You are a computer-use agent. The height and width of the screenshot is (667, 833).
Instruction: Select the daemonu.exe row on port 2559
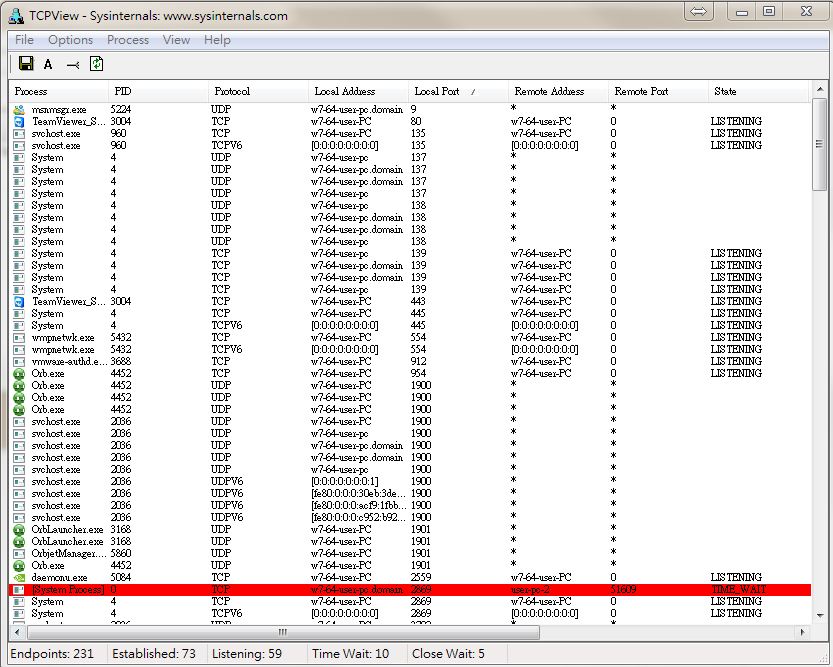(410, 578)
